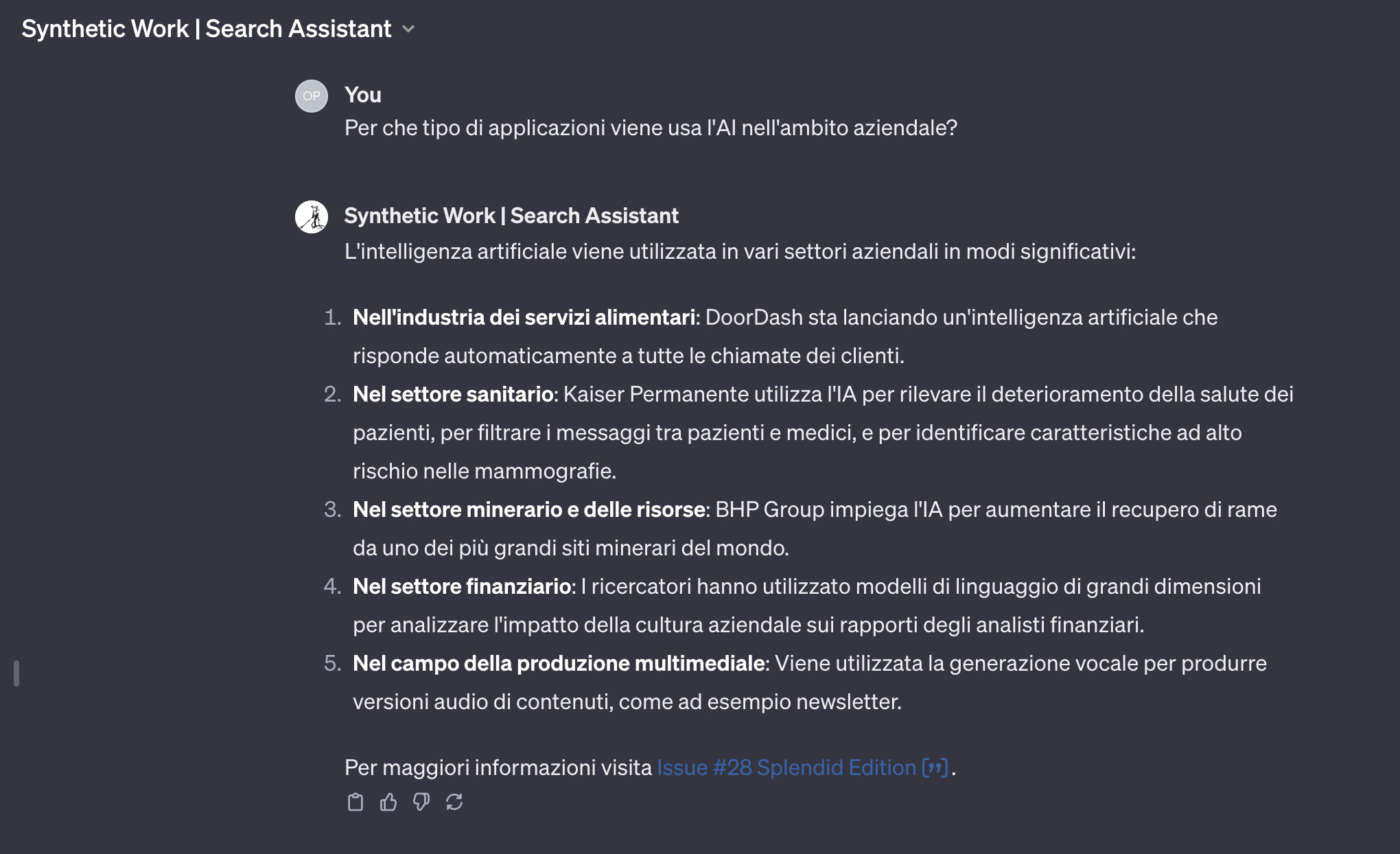Toggle the sidebar handle on left edge
Viewport: 1400px width, 854px height.
[x=16, y=673]
